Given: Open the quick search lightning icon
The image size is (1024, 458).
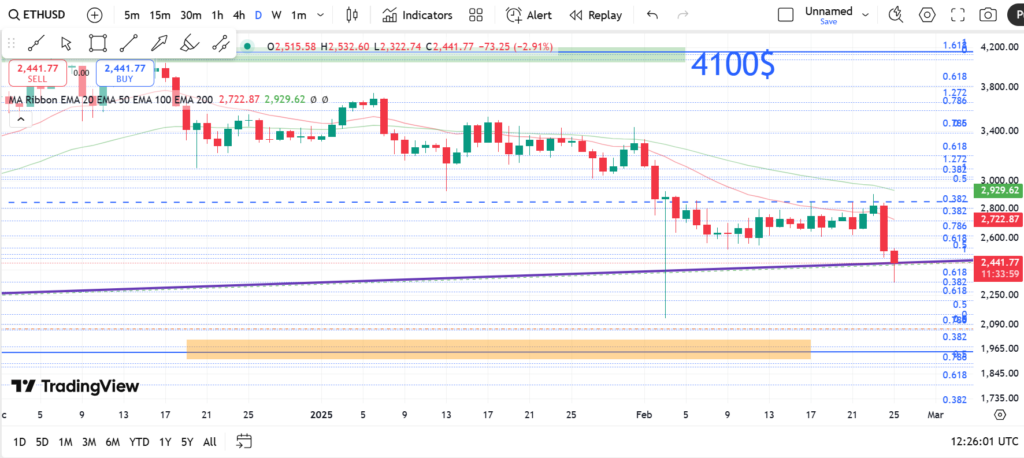Looking at the screenshot, I should [x=895, y=15].
